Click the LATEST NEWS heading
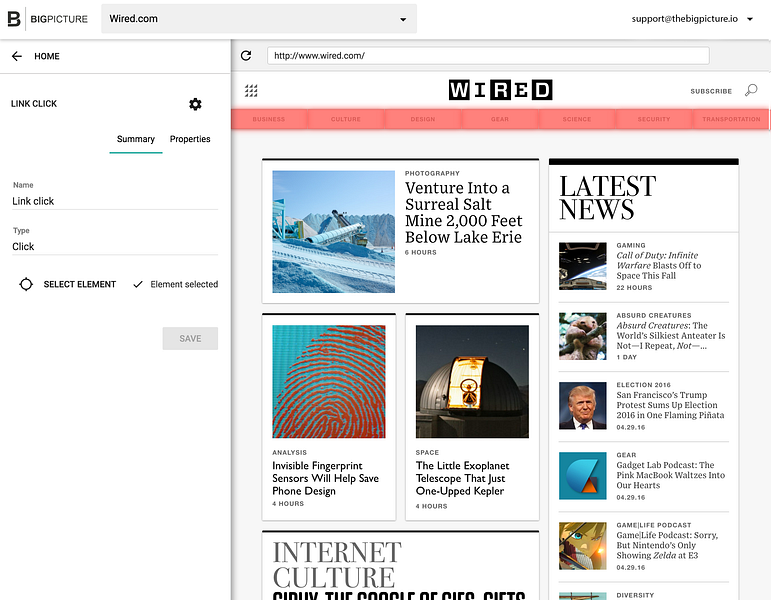 click(x=608, y=198)
